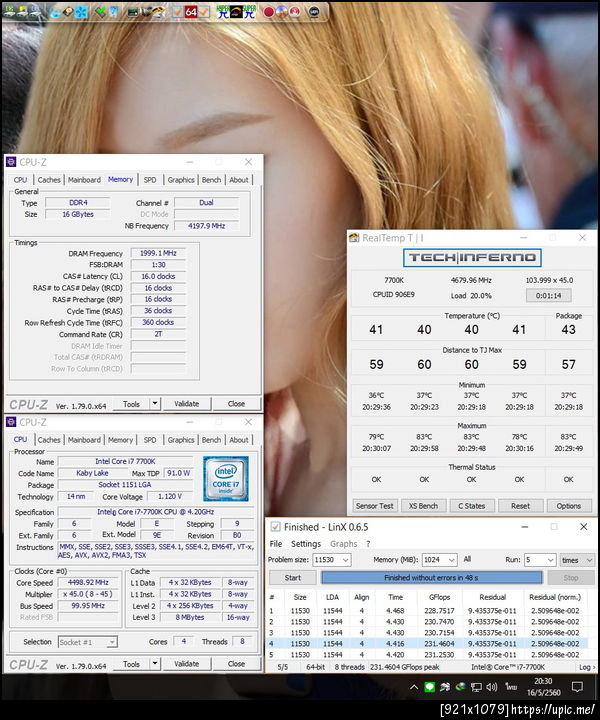600x720 pixels.
Task: Open the taskbar clock showing 20:30
Action: pyautogui.click(x=544, y=687)
